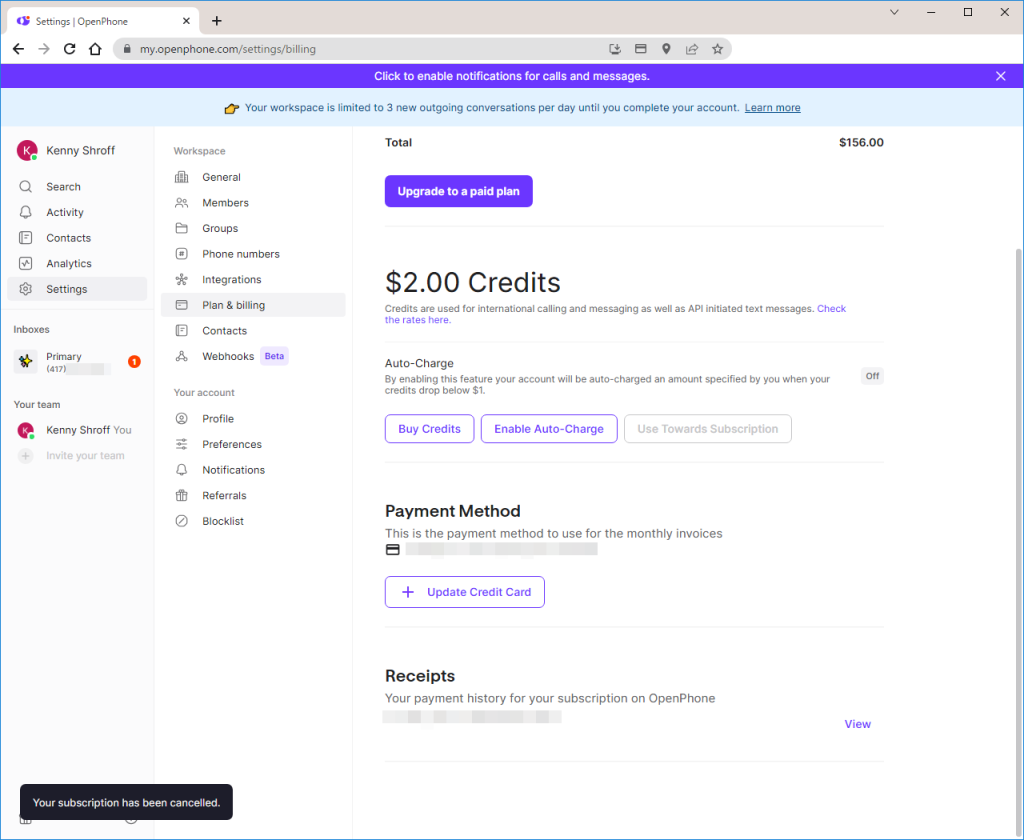Open the Members settings page
1024x840 pixels.
pyautogui.click(x=225, y=203)
